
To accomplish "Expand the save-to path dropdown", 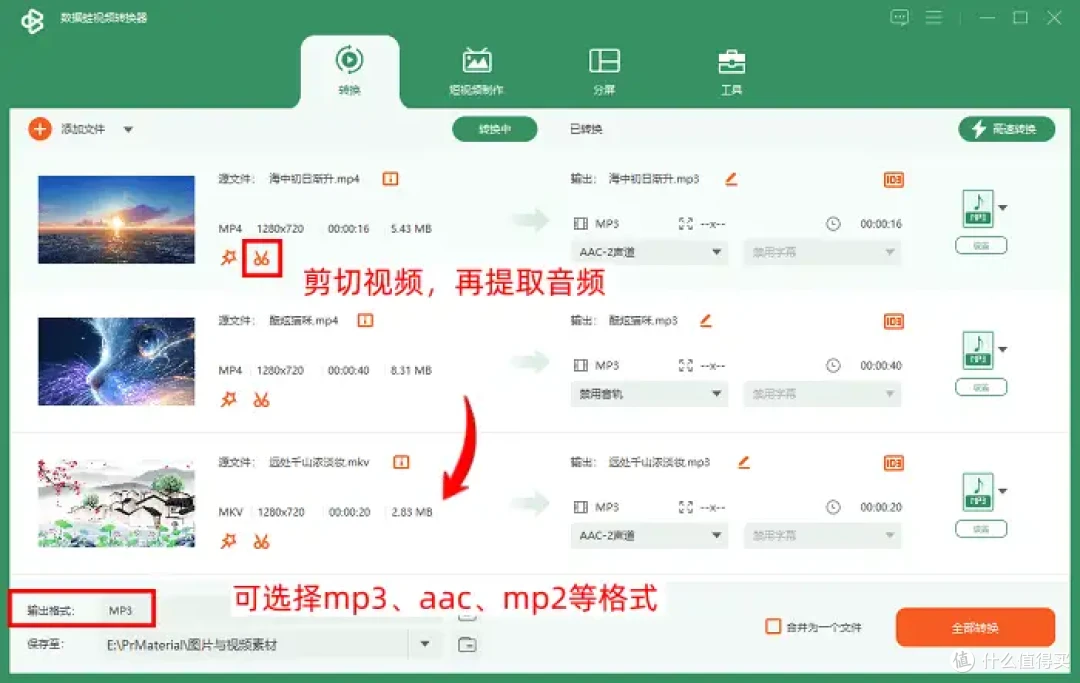I will tap(425, 644).
